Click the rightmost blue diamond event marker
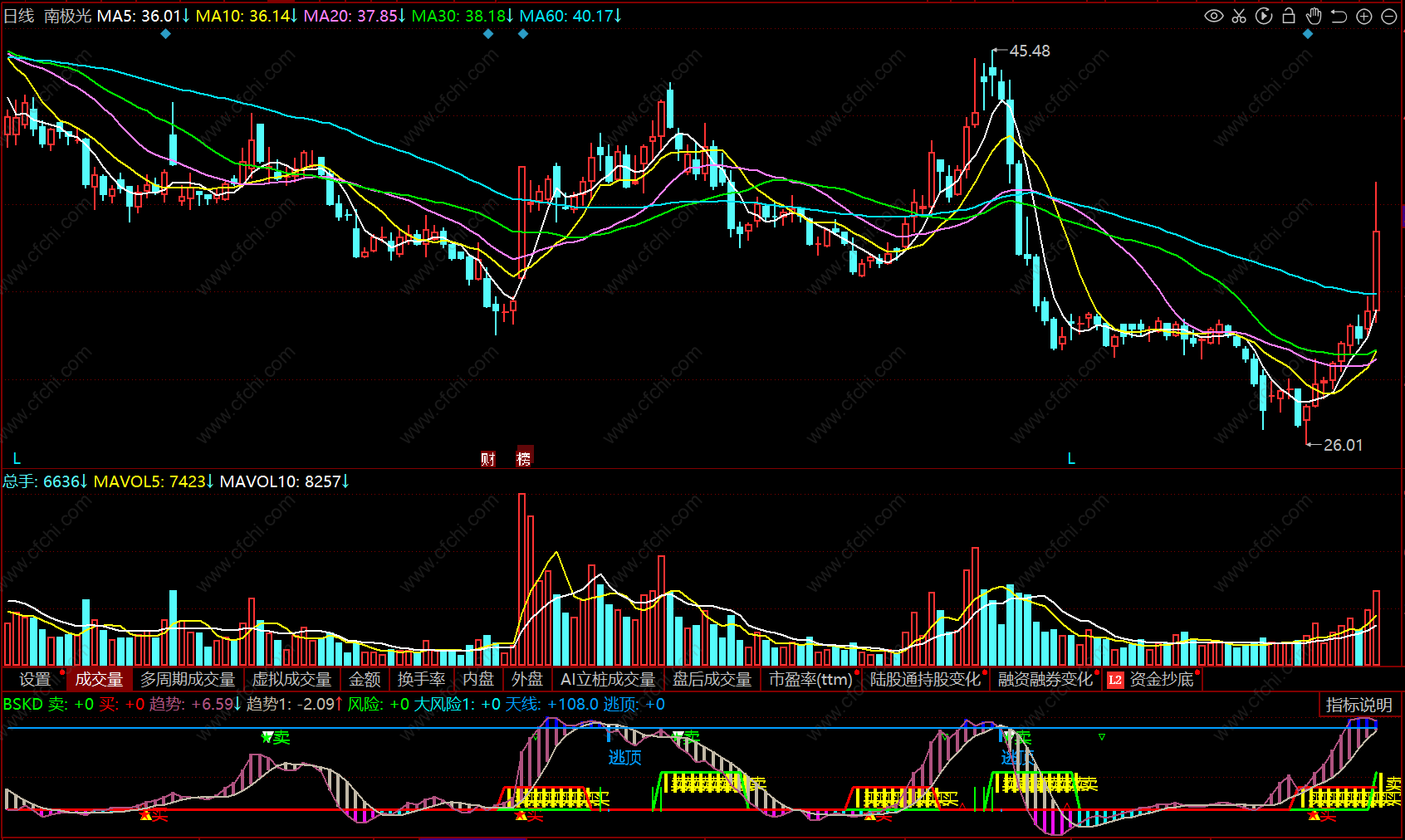 coord(1308,34)
